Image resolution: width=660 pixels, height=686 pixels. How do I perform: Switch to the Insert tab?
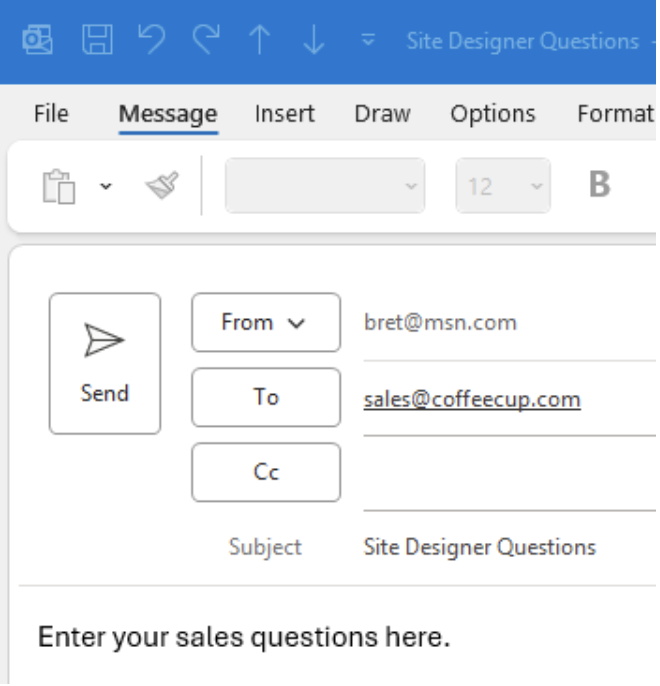pyautogui.click(x=285, y=114)
